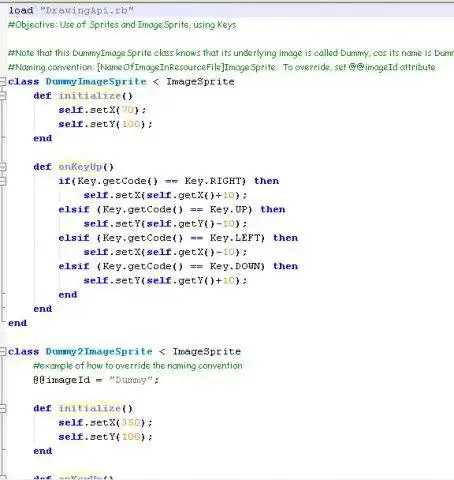Click the self.setX(self.getX()+10); line
The image size is (454, 480).
pyautogui.click(x=166, y=195)
